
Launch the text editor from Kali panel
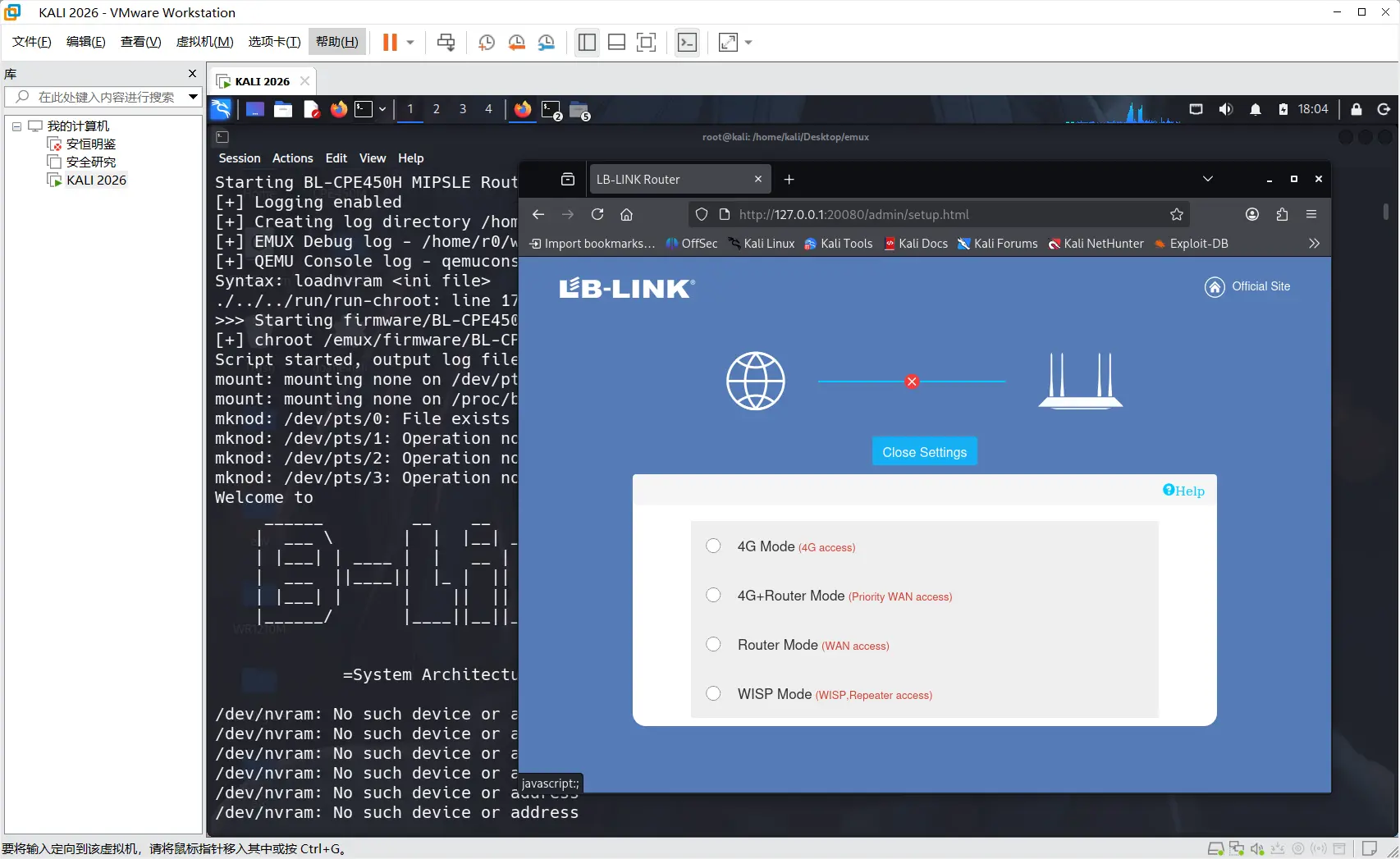(x=311, y=109)
